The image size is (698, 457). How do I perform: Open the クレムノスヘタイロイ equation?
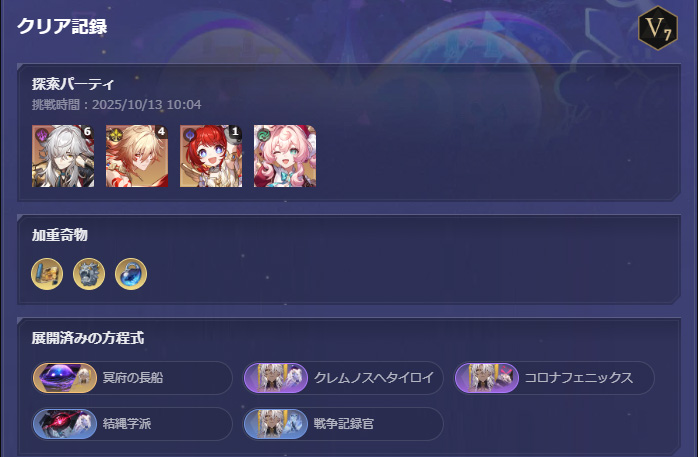click(x=343, y=378)
